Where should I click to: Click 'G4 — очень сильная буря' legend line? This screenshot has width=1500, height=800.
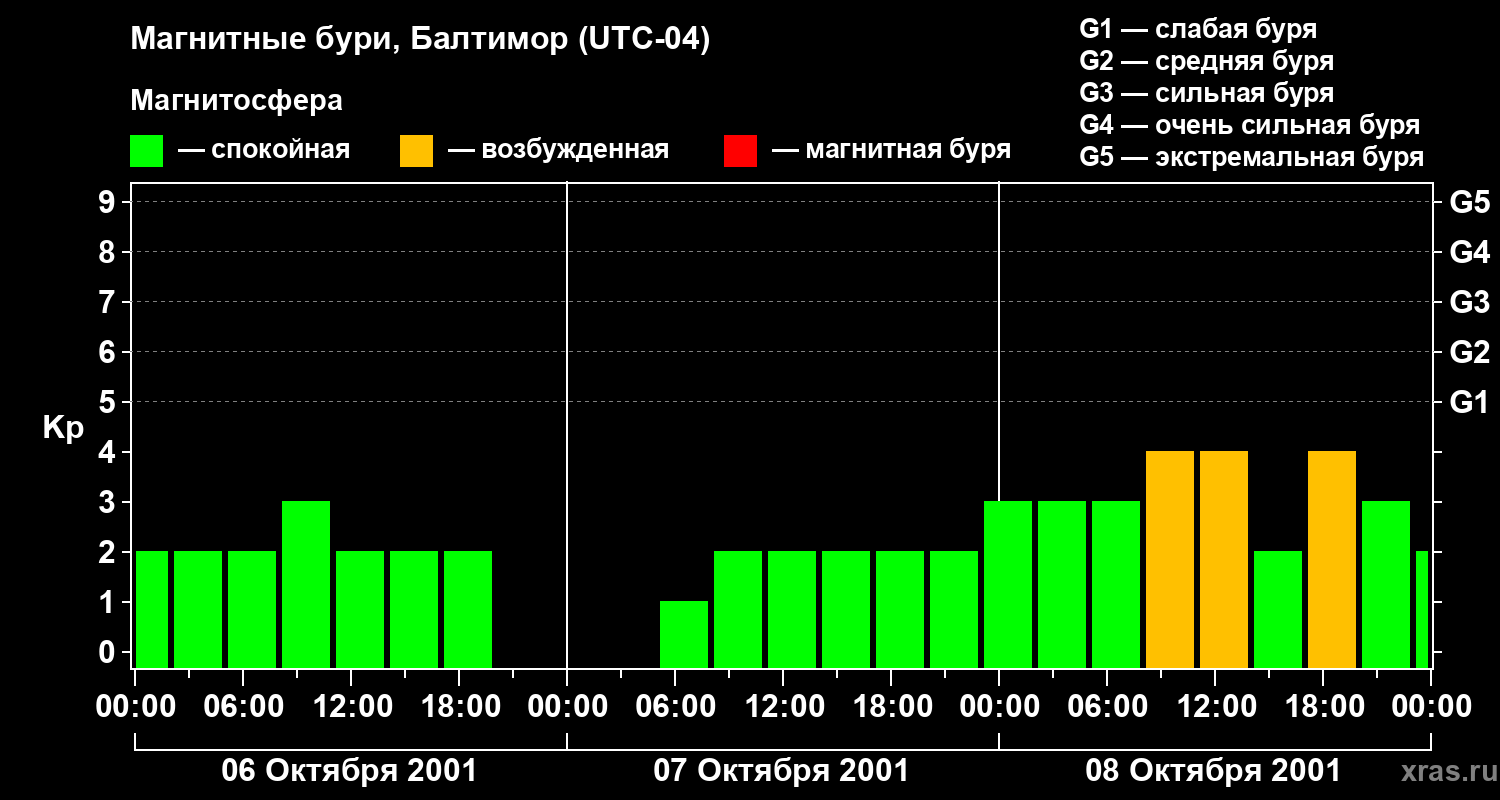click(1250, 125)
